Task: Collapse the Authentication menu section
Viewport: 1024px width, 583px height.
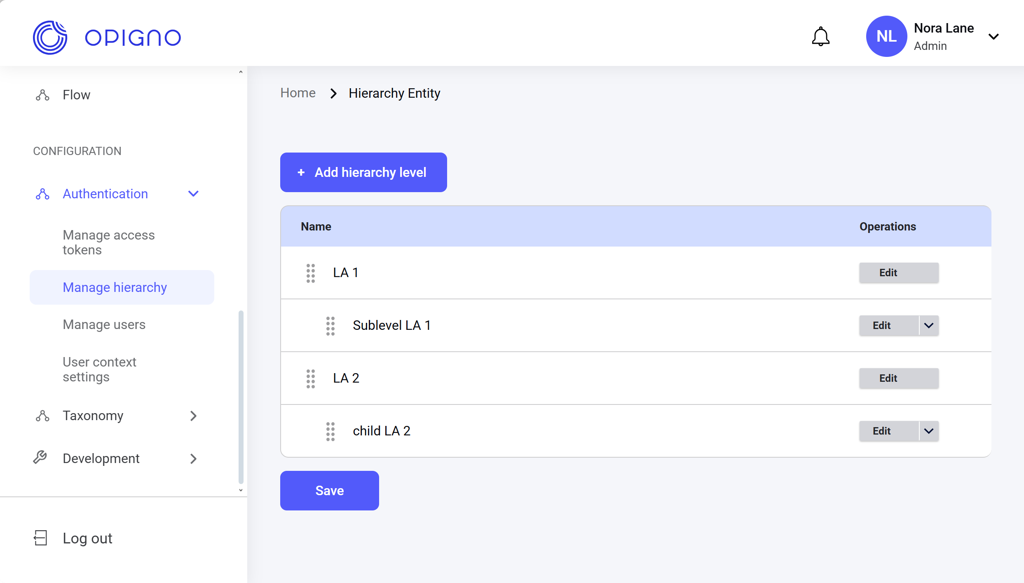Action: pyautogui.click(x=193, y=194)
